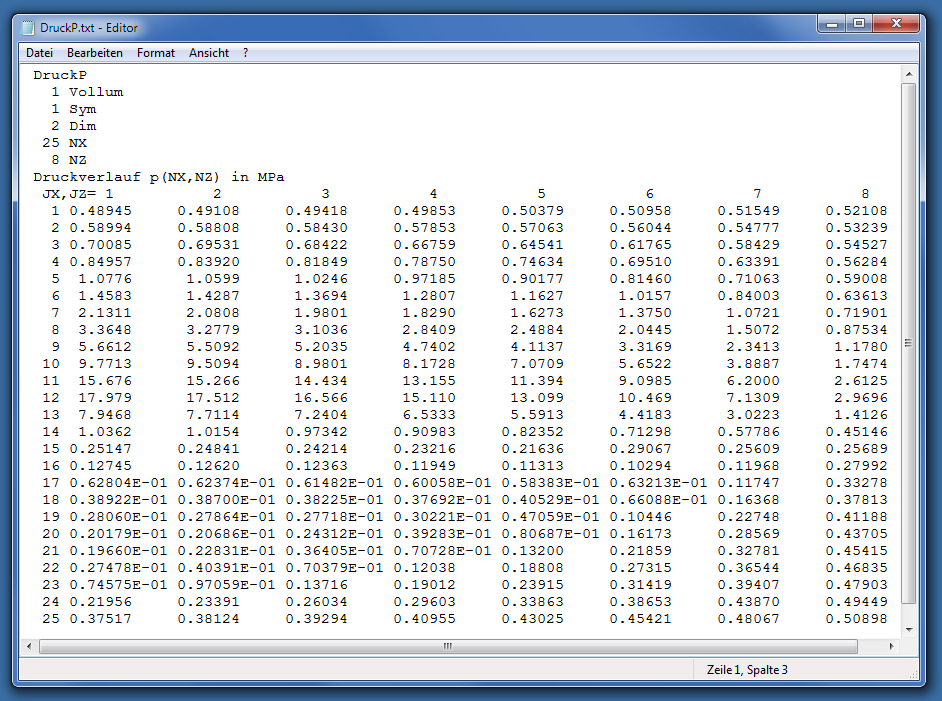Open the Bearbeiten menu

[x=94, y=53]
